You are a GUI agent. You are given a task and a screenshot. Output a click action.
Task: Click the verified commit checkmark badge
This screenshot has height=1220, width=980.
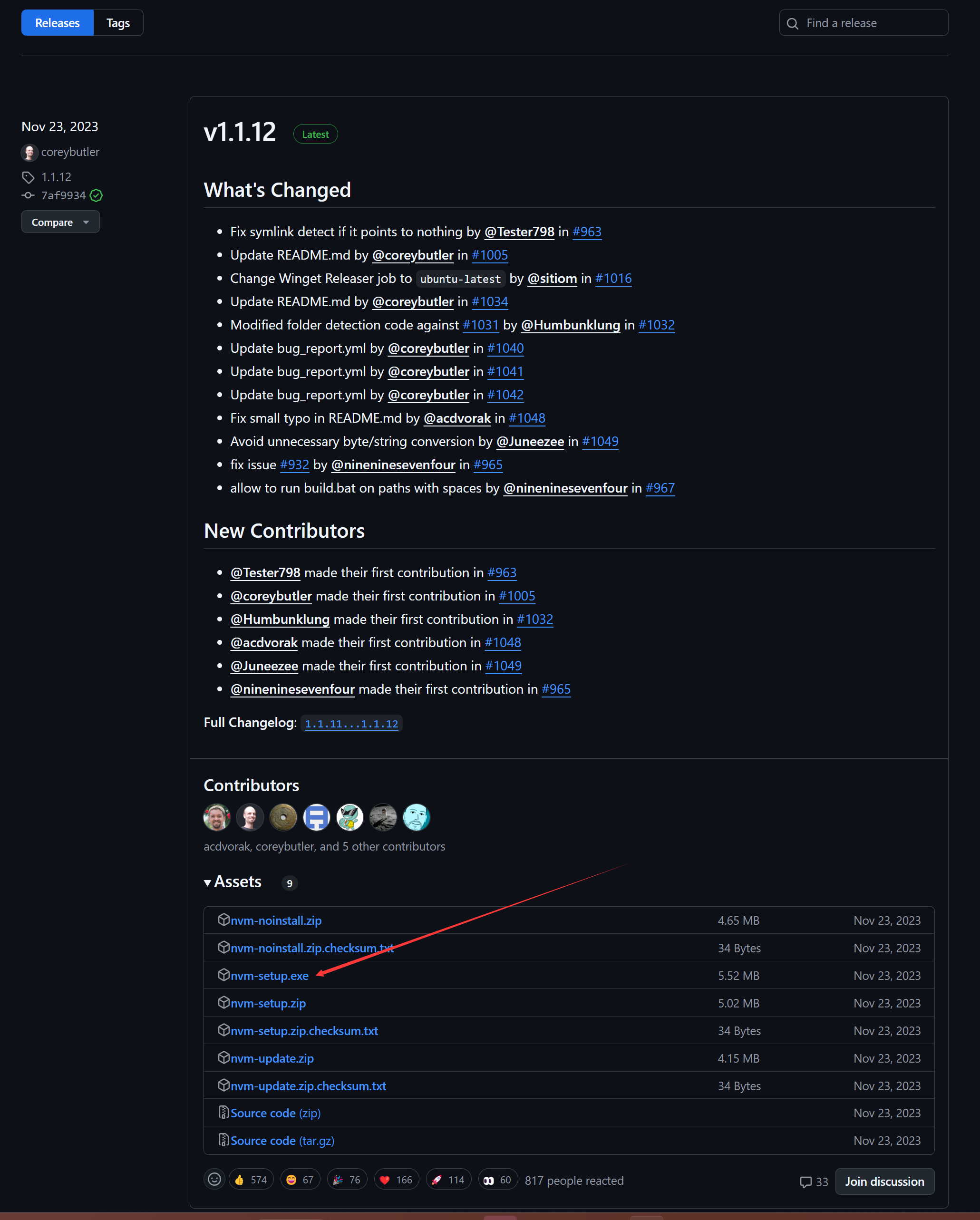click(x=96, y=196)
